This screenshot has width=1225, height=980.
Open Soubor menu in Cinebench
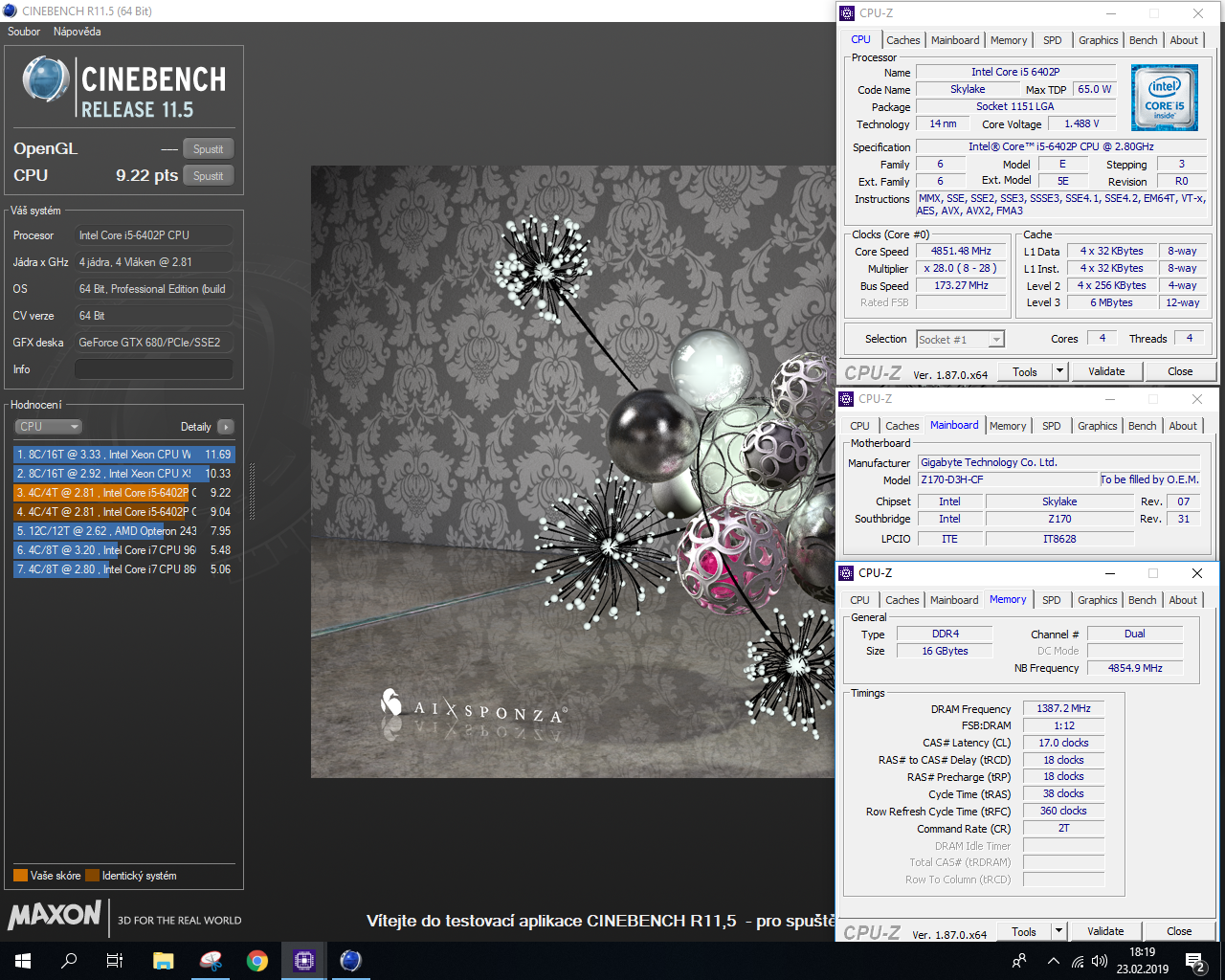tap(24, 32)
